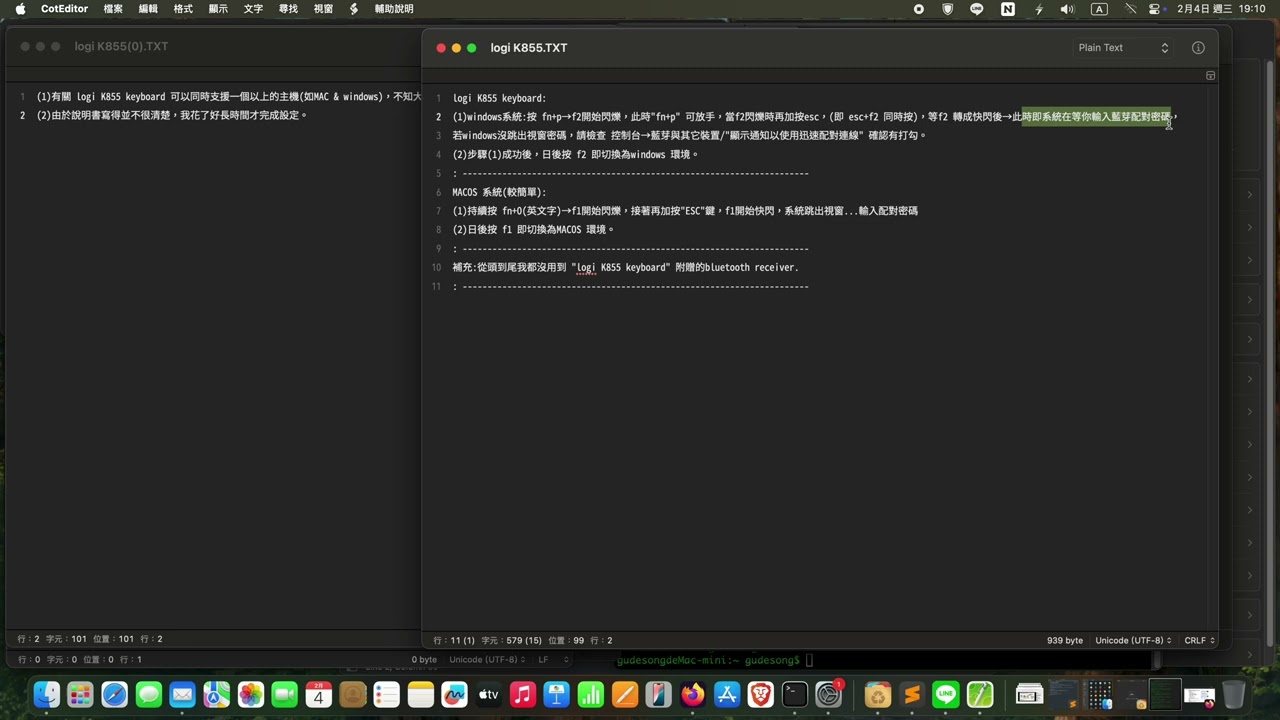
Task: Open Brave browser from the Dock
Action: pos(760,694)
